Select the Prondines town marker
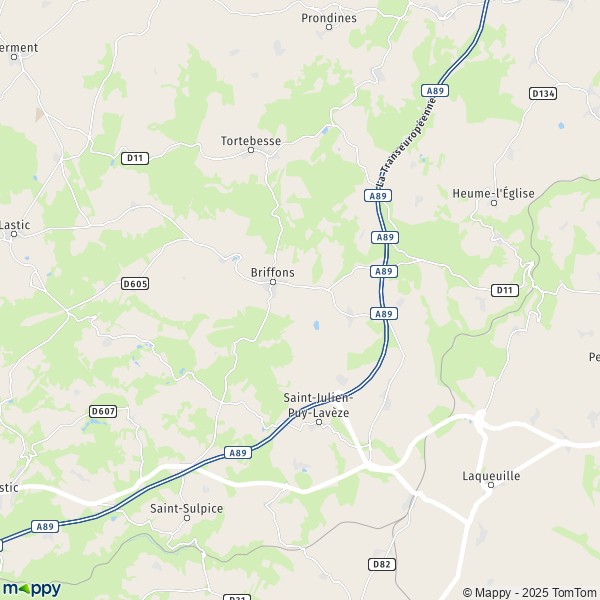 [x=329, y=27]
